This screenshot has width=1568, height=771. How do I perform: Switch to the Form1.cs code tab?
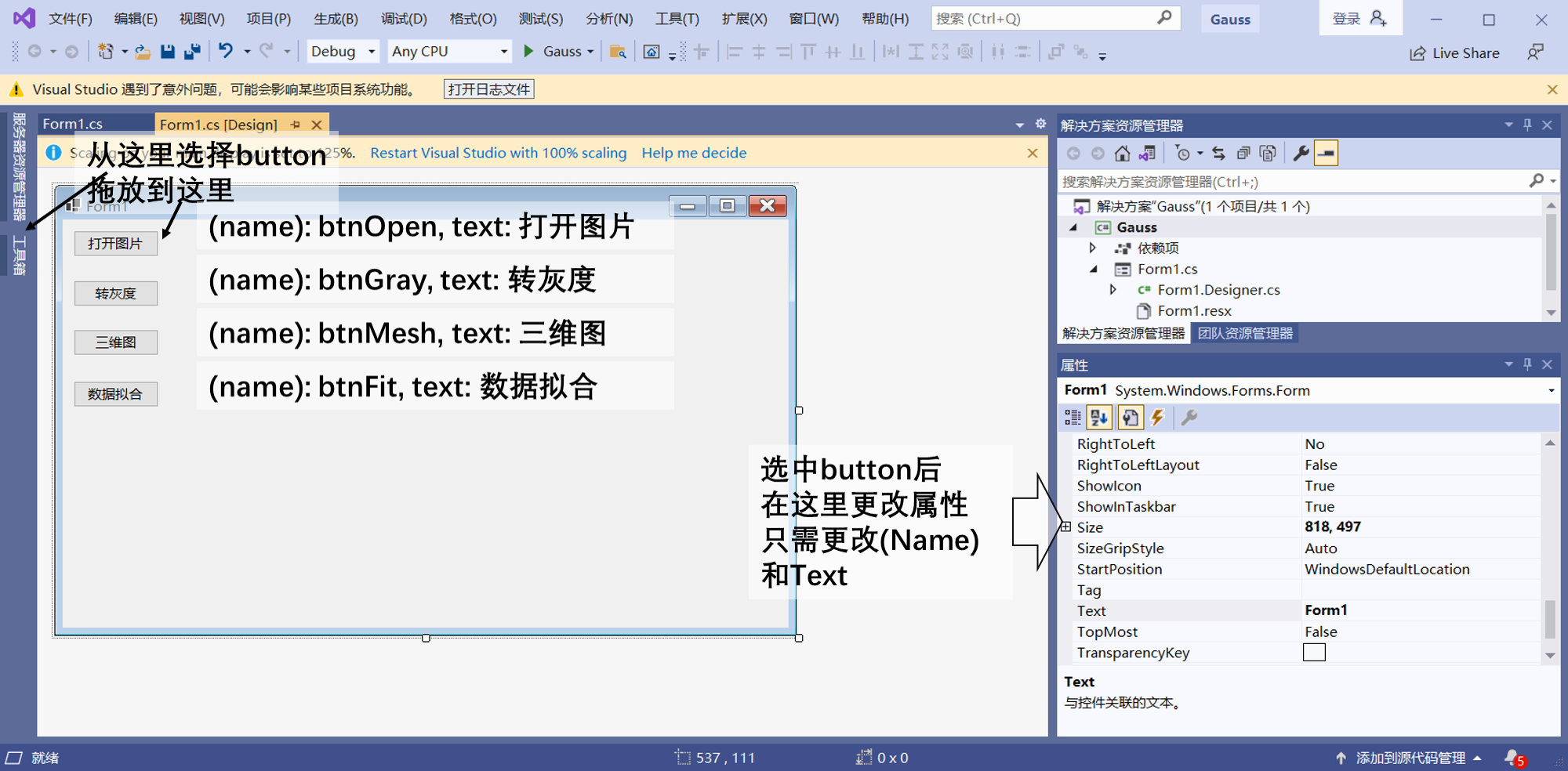point(72,124)
